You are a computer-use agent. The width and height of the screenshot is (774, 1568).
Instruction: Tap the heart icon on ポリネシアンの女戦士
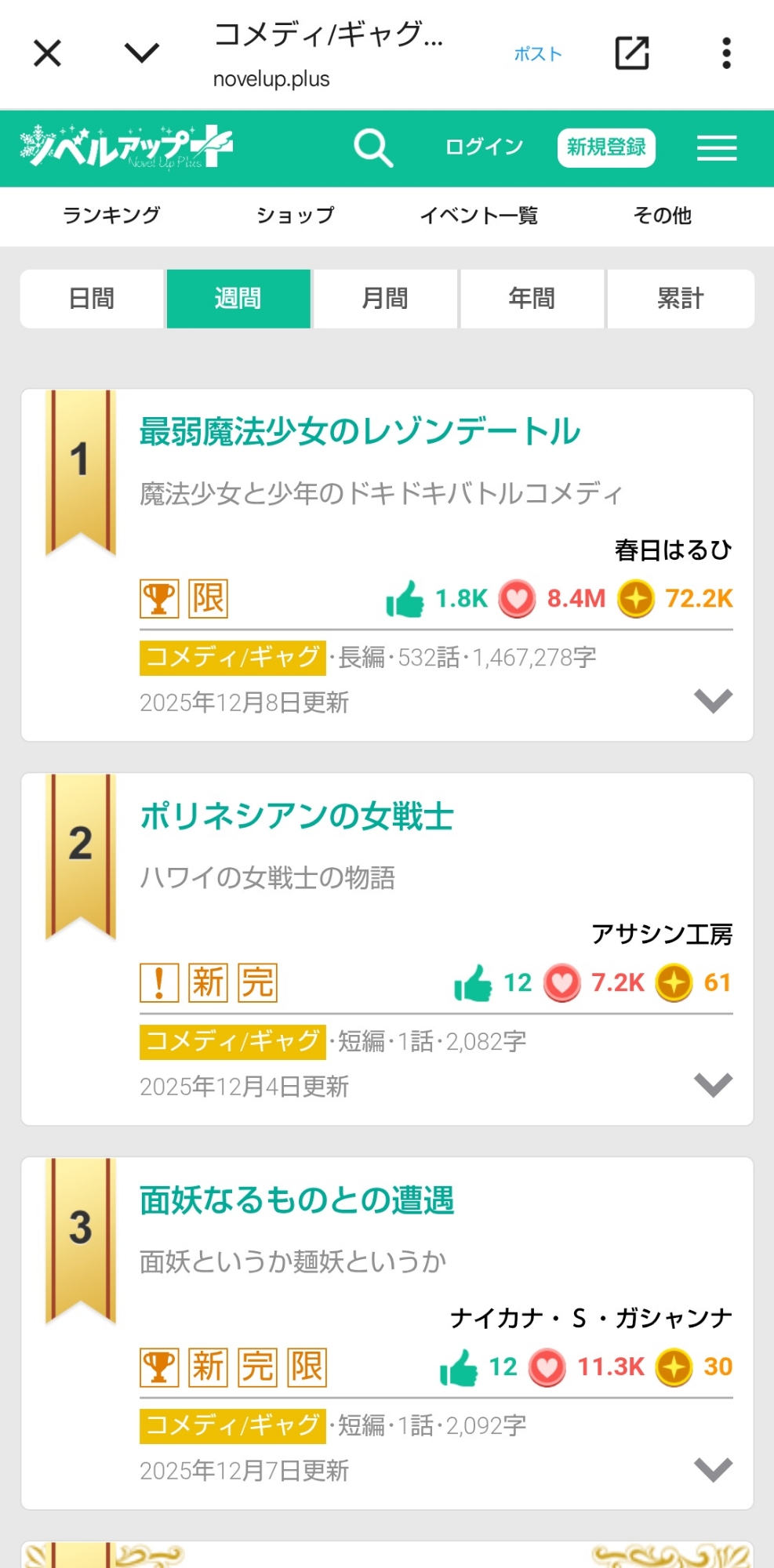coord(562,983)
